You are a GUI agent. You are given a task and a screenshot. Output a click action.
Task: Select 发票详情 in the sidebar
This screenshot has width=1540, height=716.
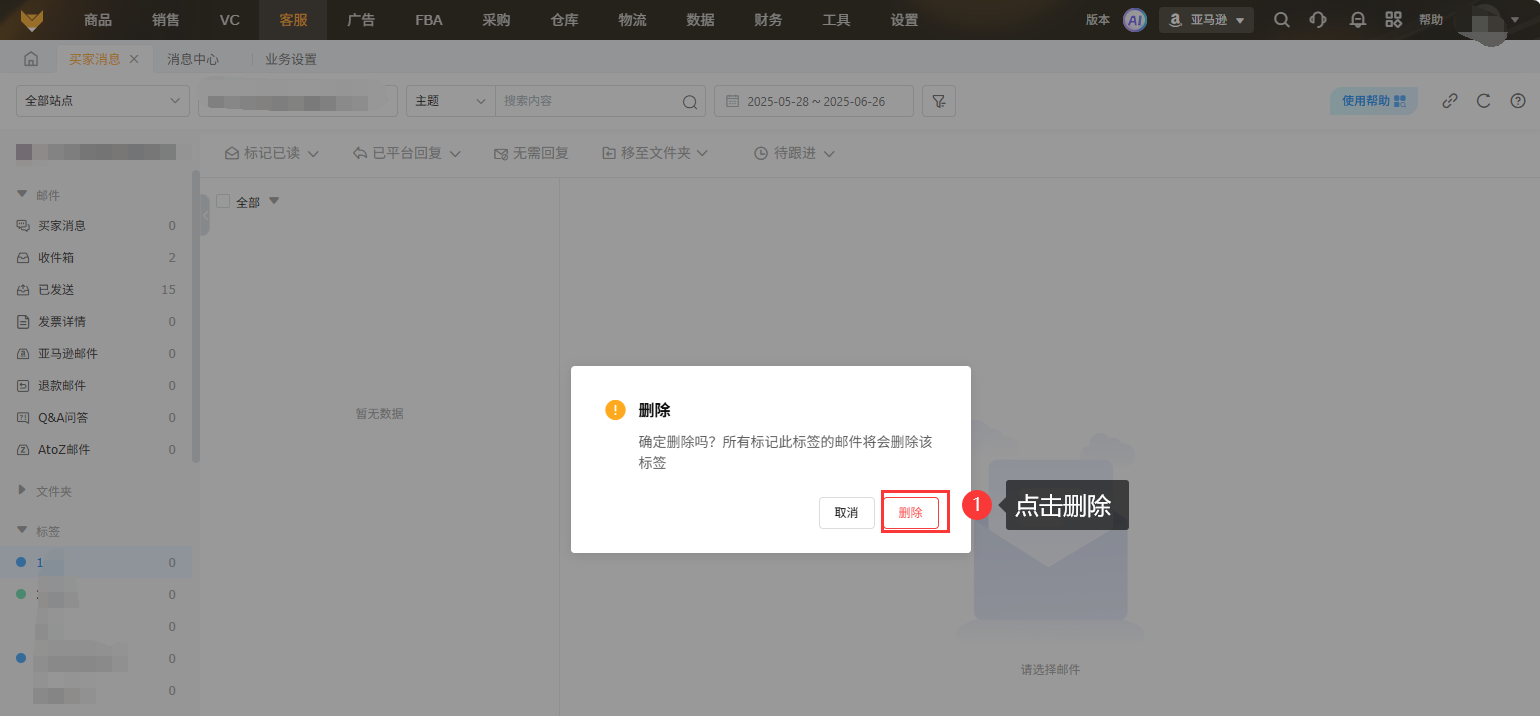click(96, 322)
